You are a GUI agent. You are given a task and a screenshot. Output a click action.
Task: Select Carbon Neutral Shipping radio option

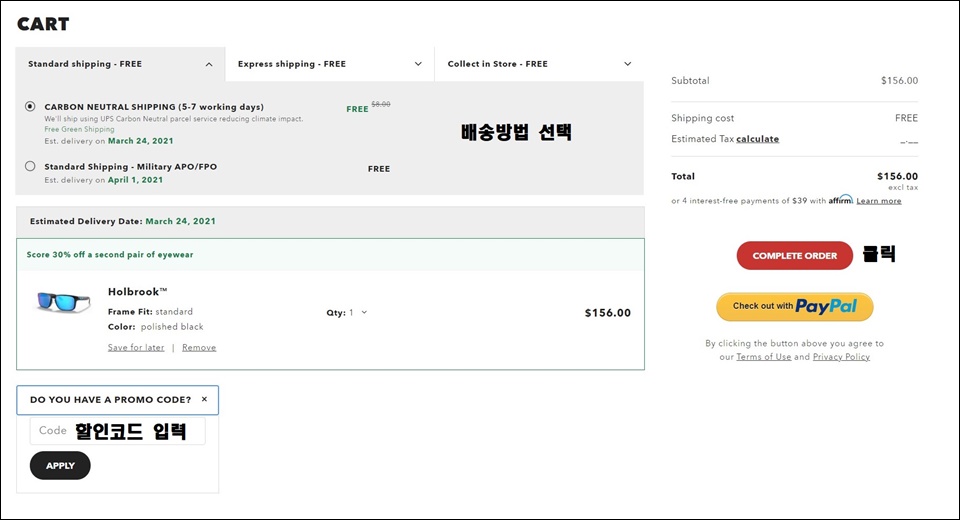coord(30,106)
